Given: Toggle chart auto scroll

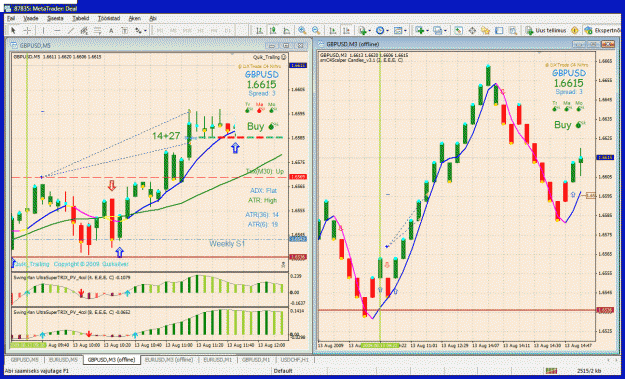Looking at the screenshot, I should [332, 30].
